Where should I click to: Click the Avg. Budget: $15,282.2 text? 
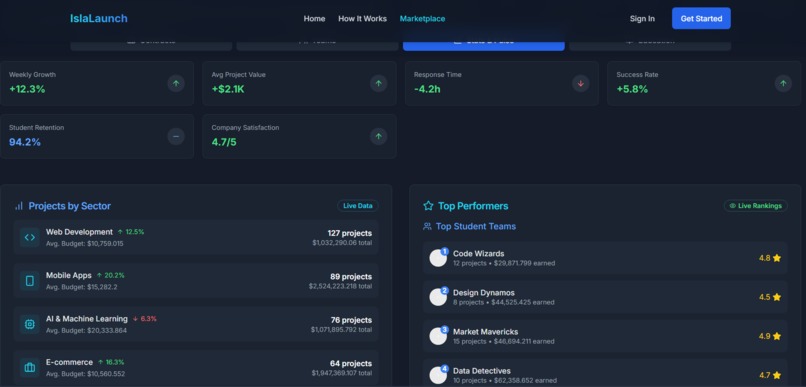point(81,287)
